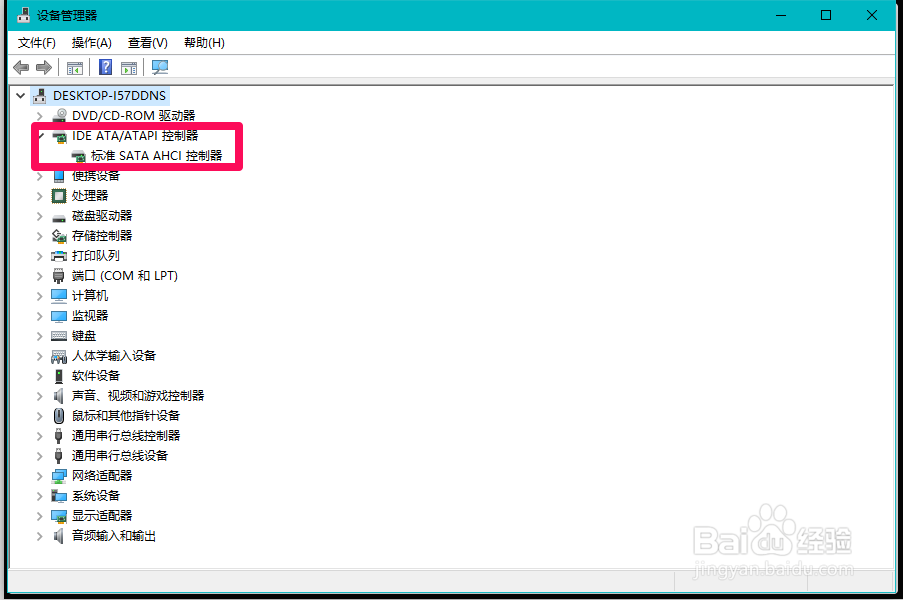Select the 网络适配器 label
The width and height of the screenshot is (903, 600).
click(x=102, y=476)
